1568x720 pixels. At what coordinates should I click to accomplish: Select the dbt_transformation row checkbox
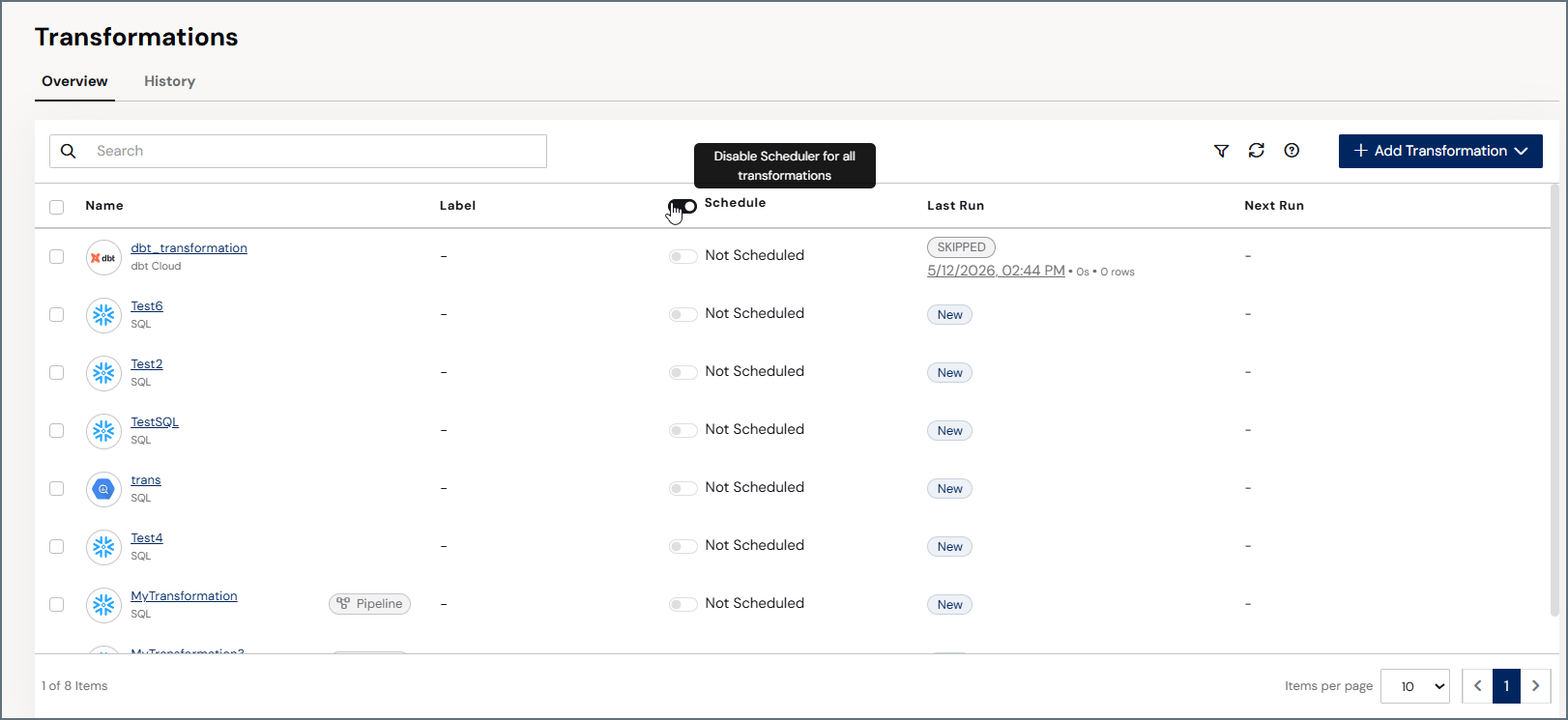point(57,256)
